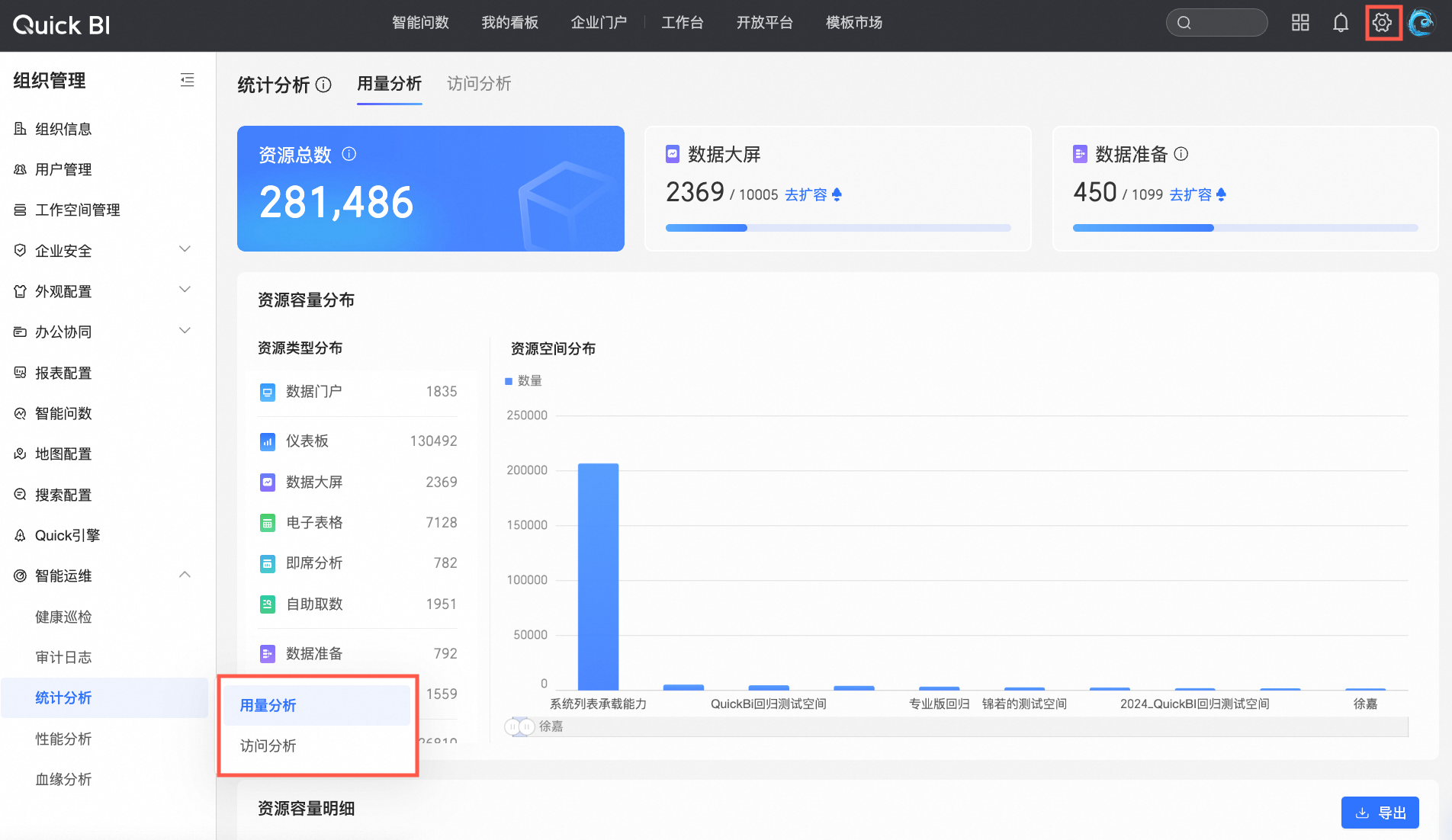
Task: Click the 即席分析 resource type icon
Action: click(268, 564)
